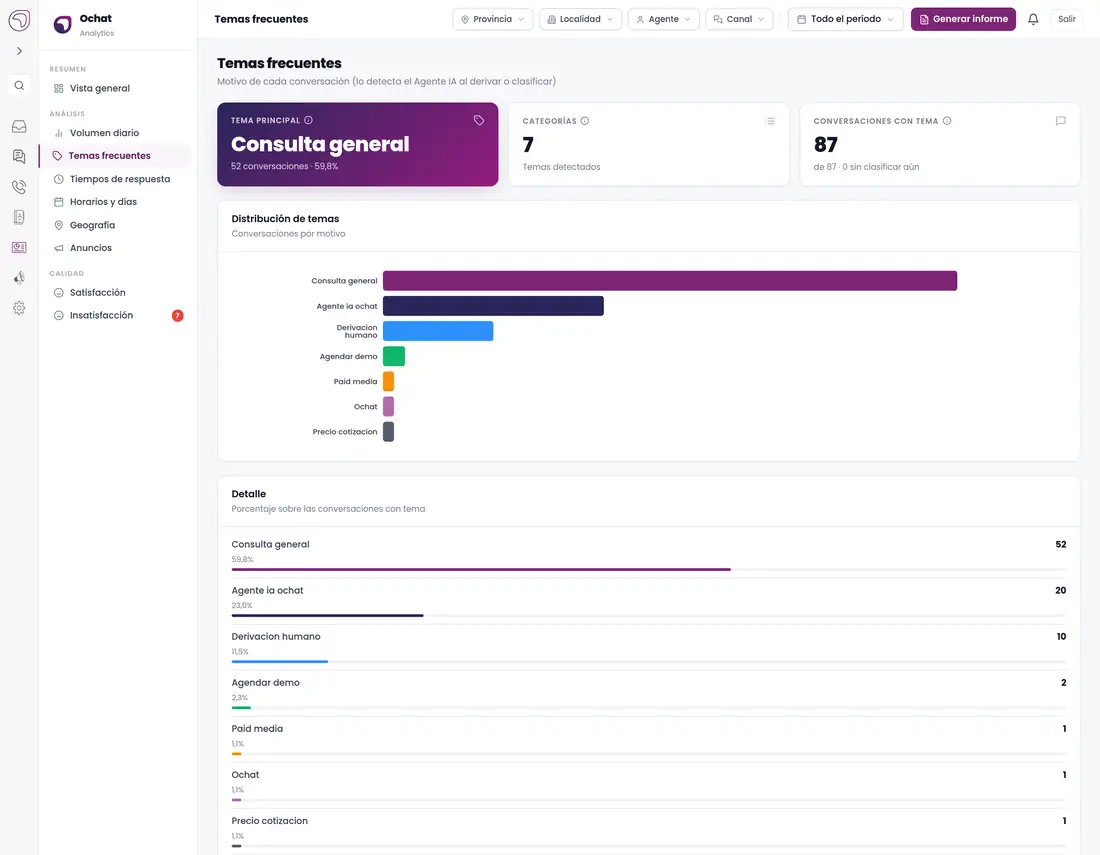This screenshot has height=855, width=1100.
Task: Open the Localidad filter dropdown
Action: [x=580, y=20]
